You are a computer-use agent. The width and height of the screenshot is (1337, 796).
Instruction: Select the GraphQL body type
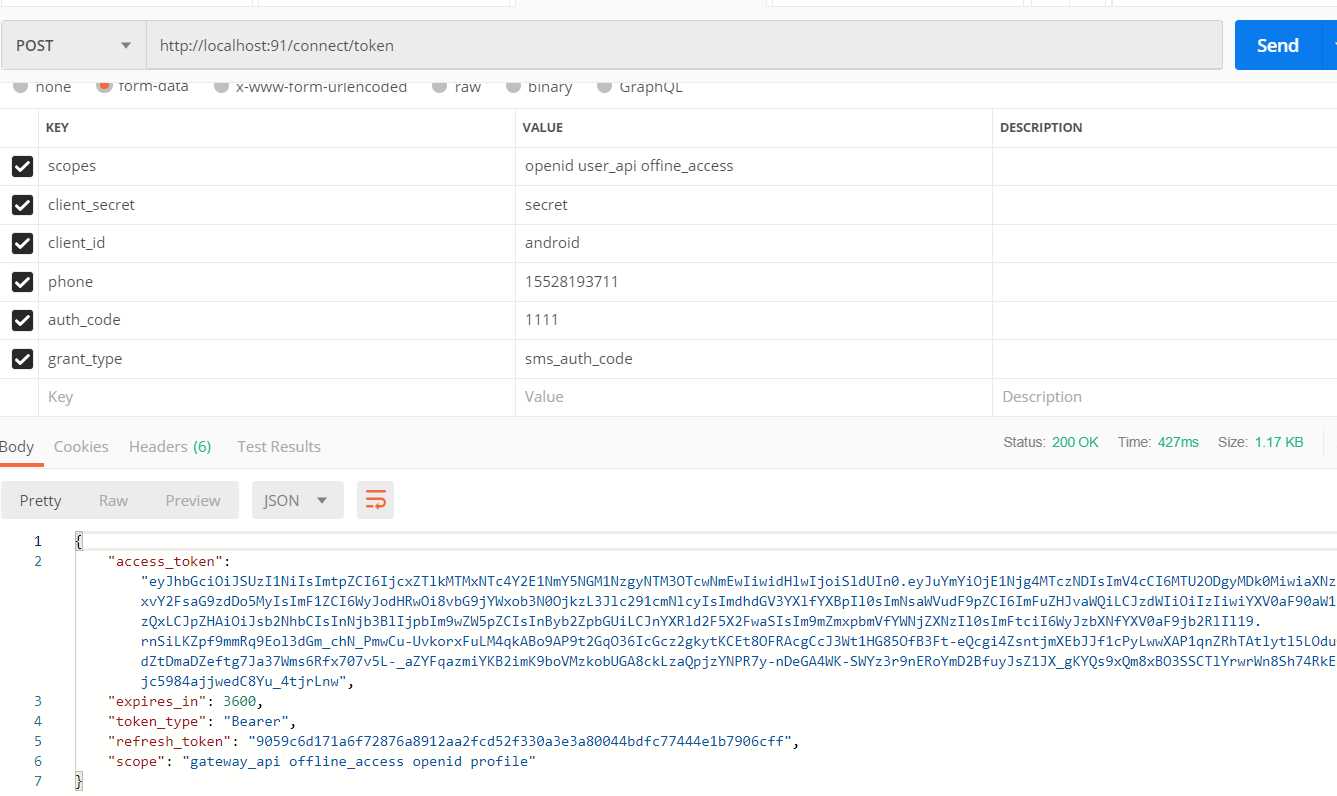(640, 87)
